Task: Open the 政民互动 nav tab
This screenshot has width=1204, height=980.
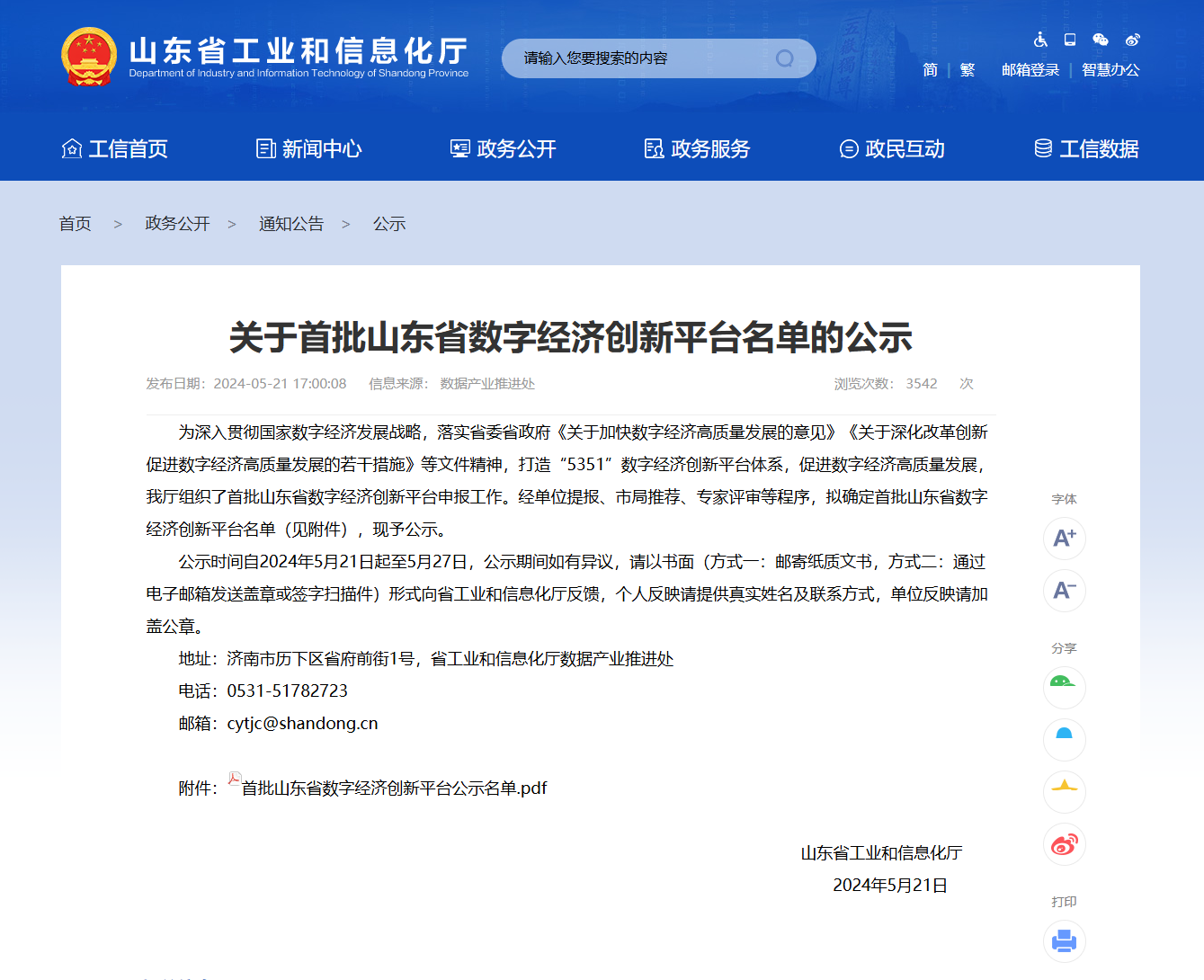Action: [891, 149]
